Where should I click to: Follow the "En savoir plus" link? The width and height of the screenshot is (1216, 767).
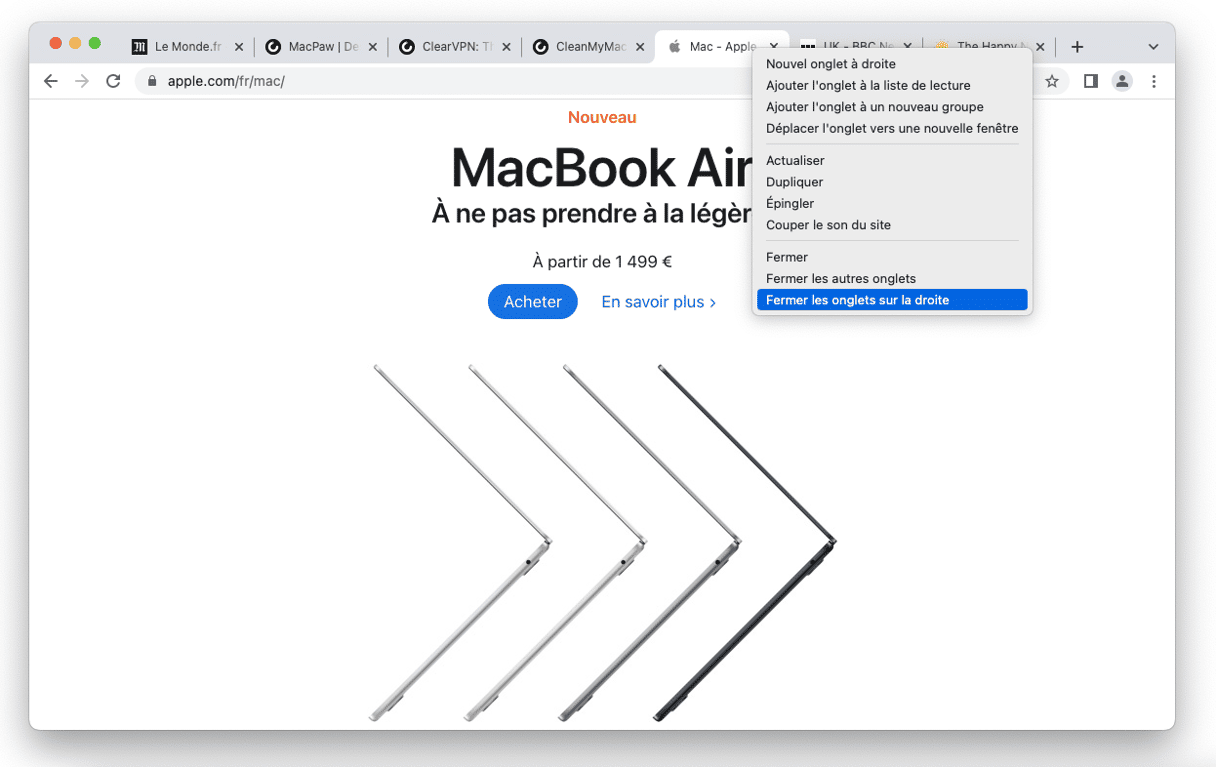pos(658,302)
